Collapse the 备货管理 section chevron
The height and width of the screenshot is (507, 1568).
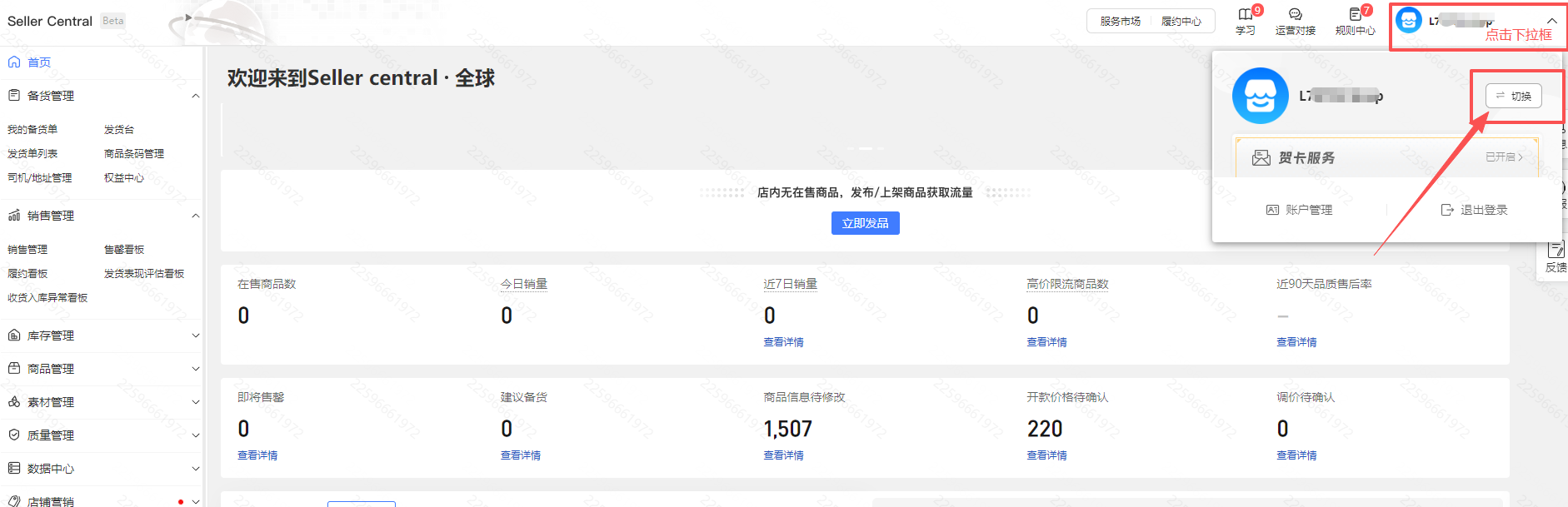tap(196, 96)
